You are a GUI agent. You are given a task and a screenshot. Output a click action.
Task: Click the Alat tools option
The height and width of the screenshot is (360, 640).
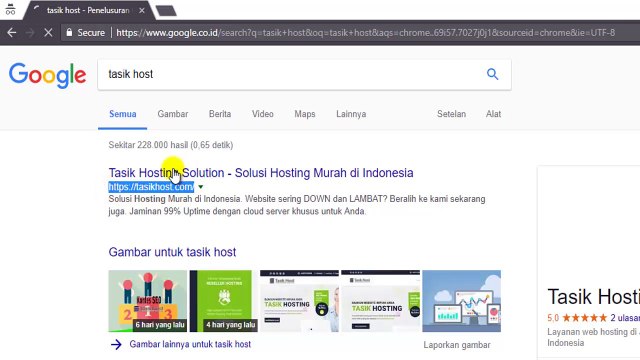tap(493, 114)
